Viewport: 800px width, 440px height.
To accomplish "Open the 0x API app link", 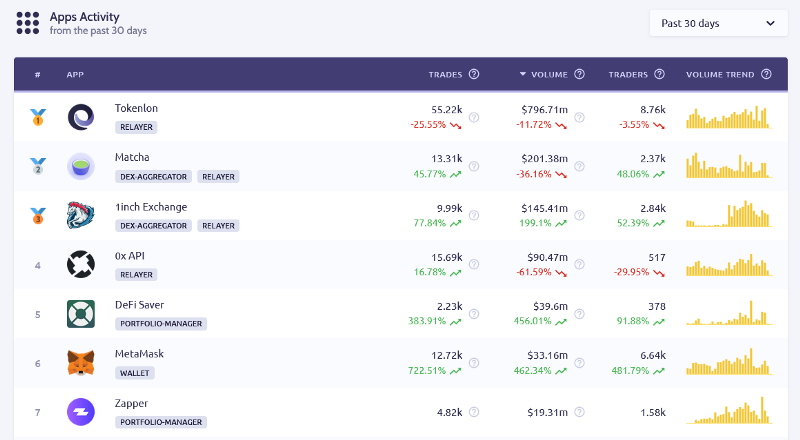I will (x=130, y=256).
